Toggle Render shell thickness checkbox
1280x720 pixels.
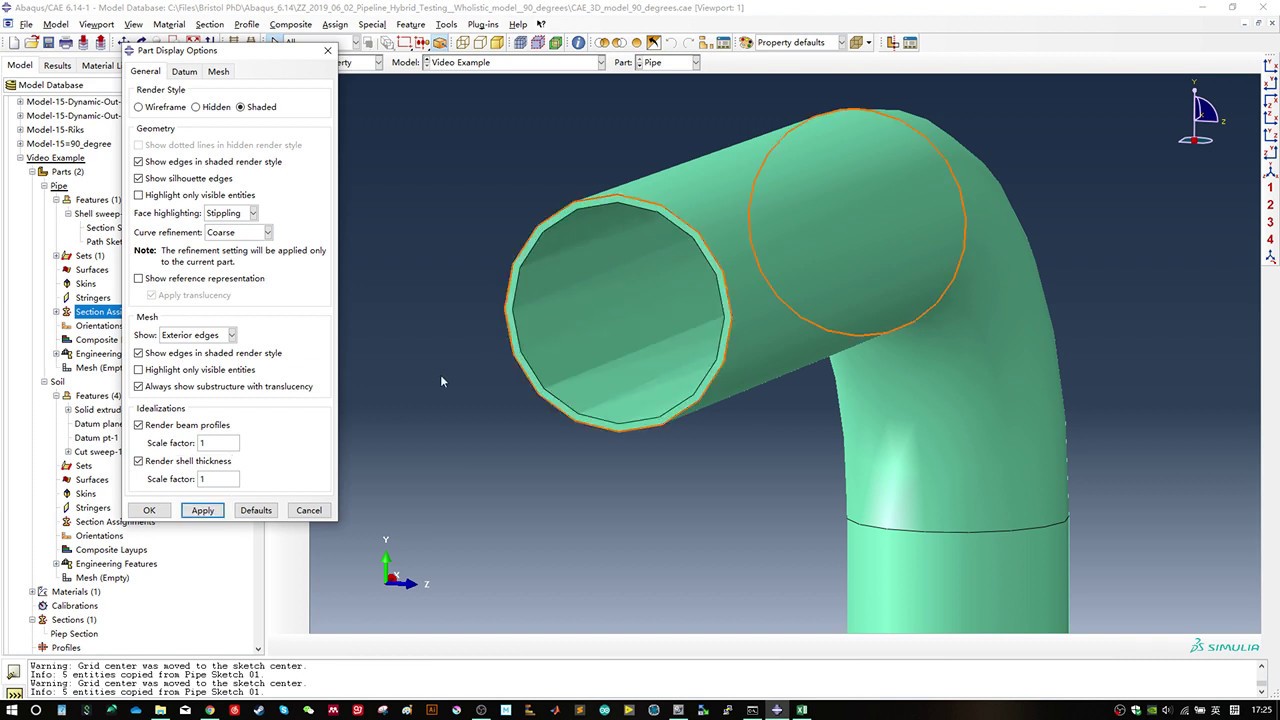139,461
